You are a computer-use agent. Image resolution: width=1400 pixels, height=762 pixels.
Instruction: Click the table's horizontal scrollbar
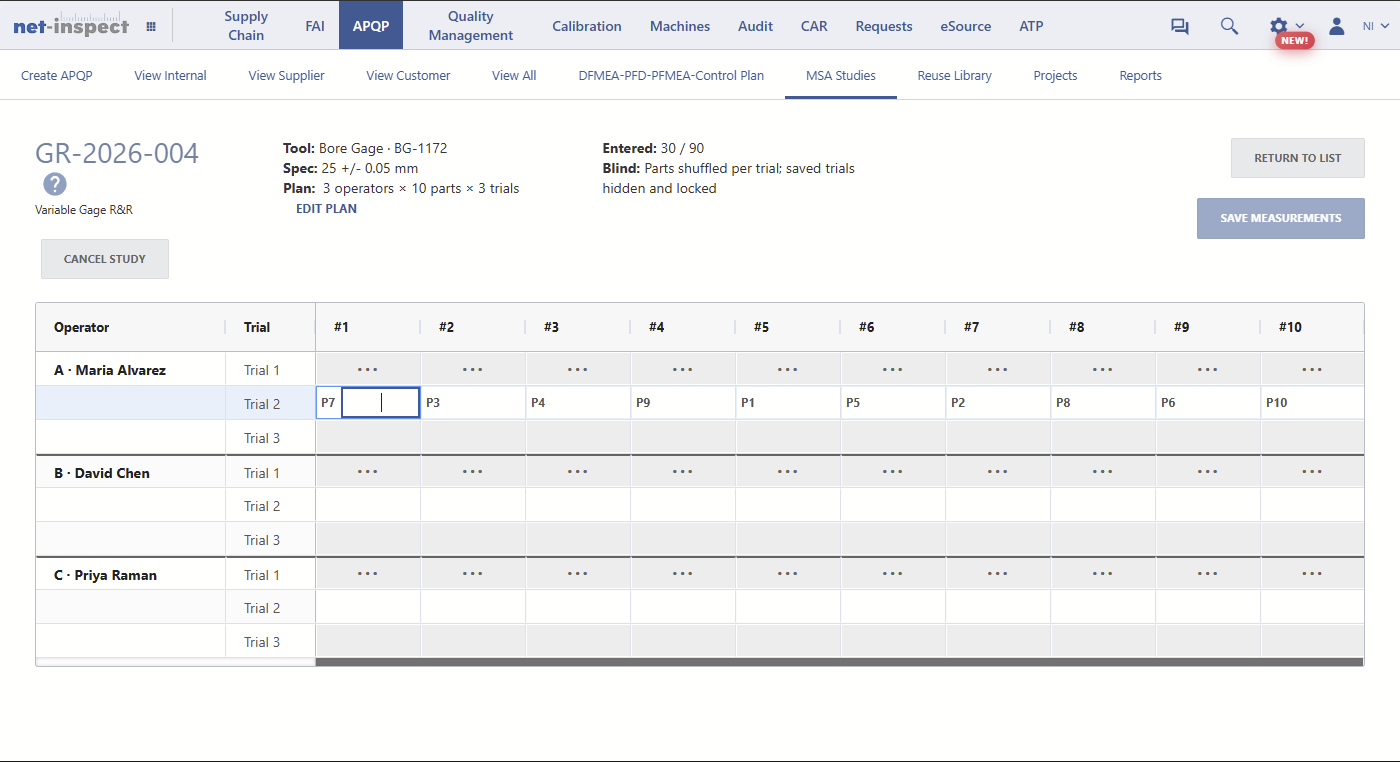[839, 662]
